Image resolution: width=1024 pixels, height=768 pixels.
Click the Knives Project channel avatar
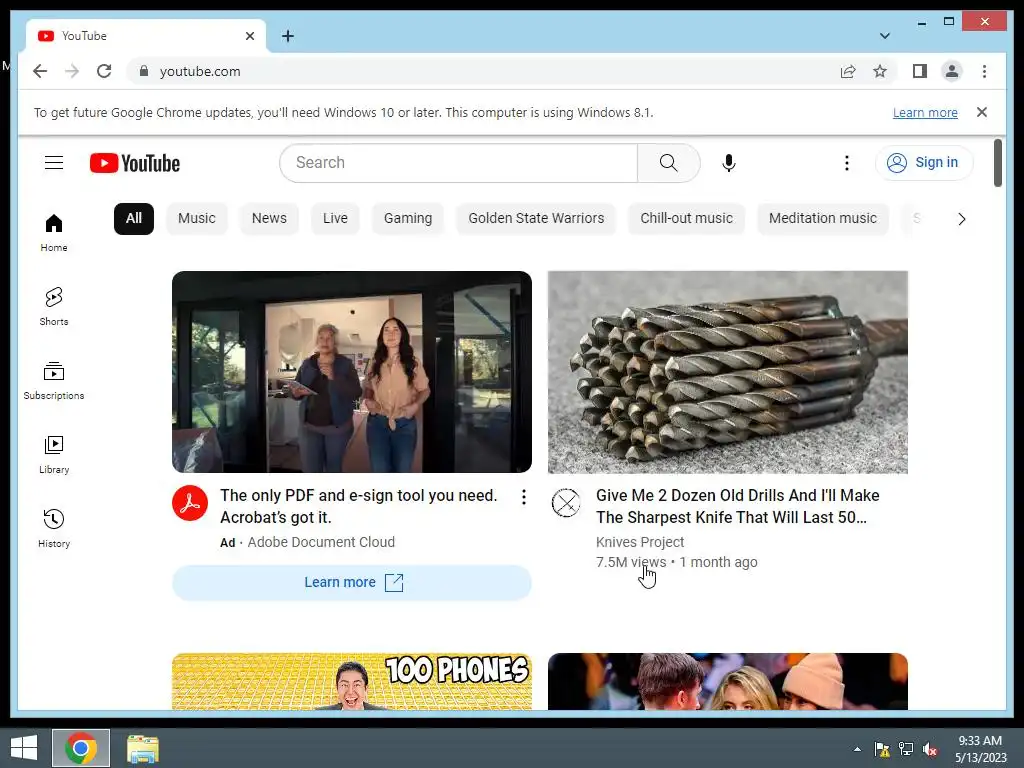[566, 503]
